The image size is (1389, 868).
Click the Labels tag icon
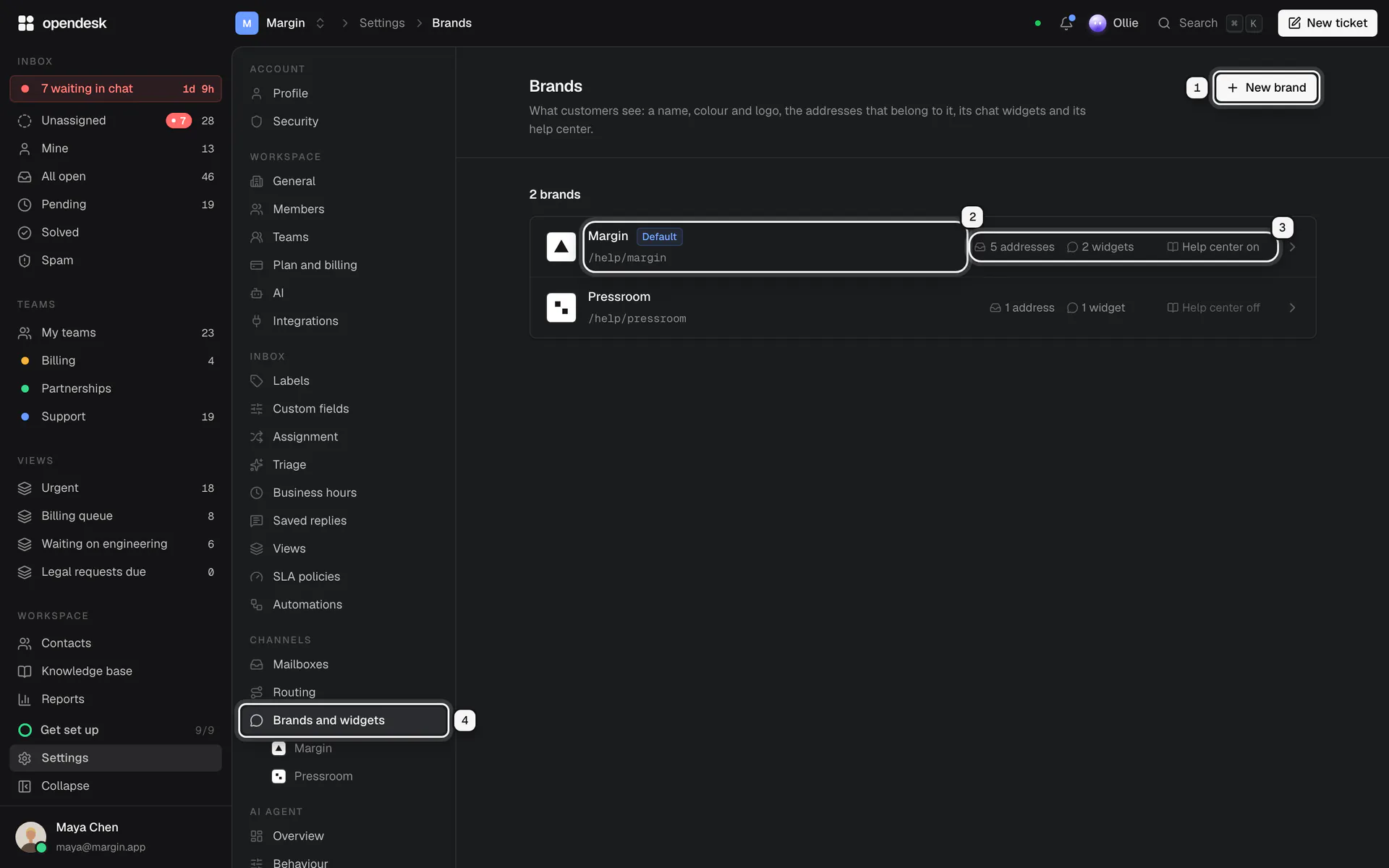(x=256, y=380)
